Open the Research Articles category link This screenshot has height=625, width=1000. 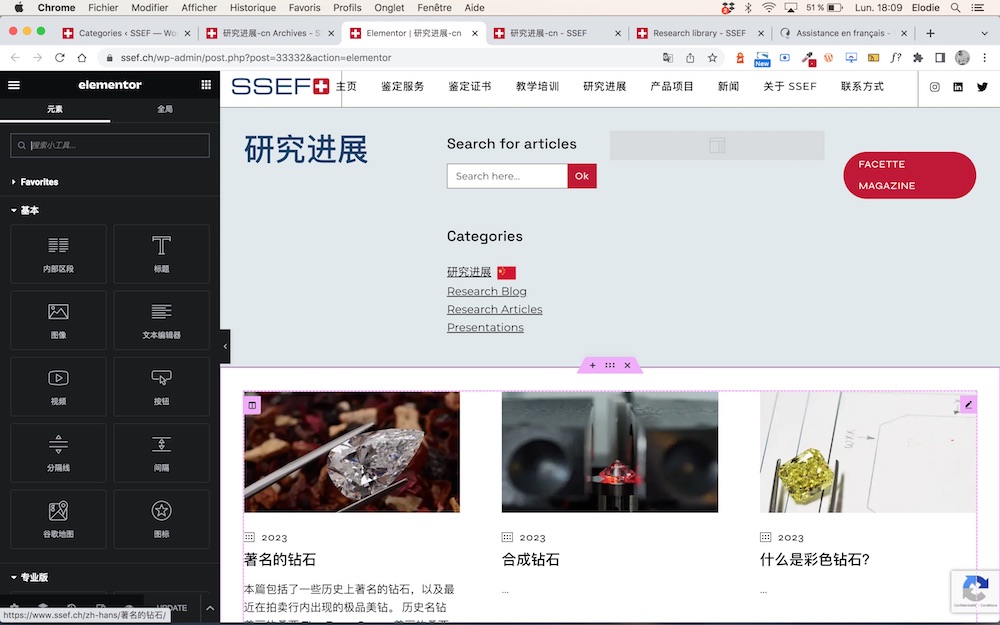(x=495, y=309)
